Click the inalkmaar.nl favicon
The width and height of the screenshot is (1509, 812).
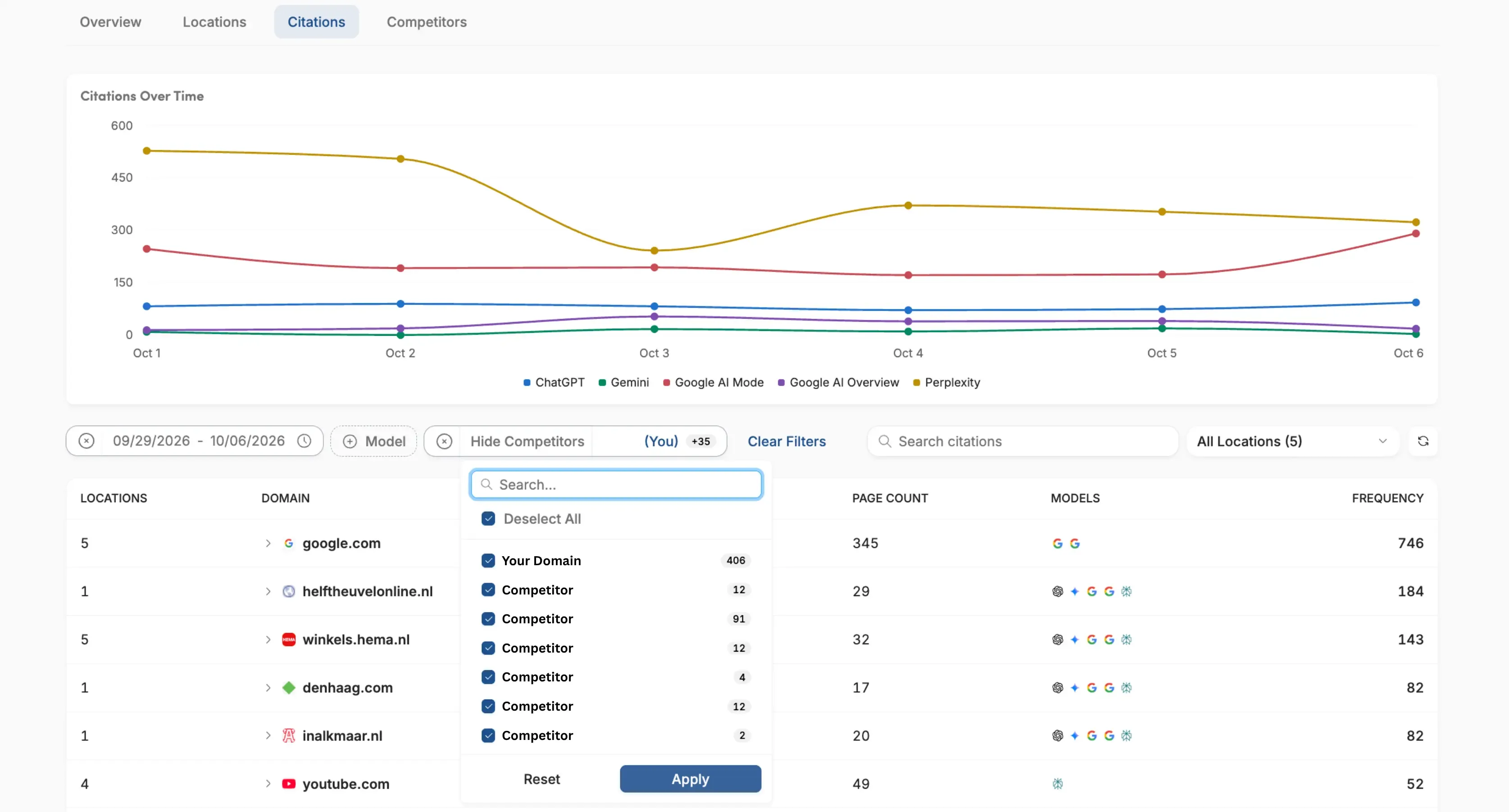point(288,736)
